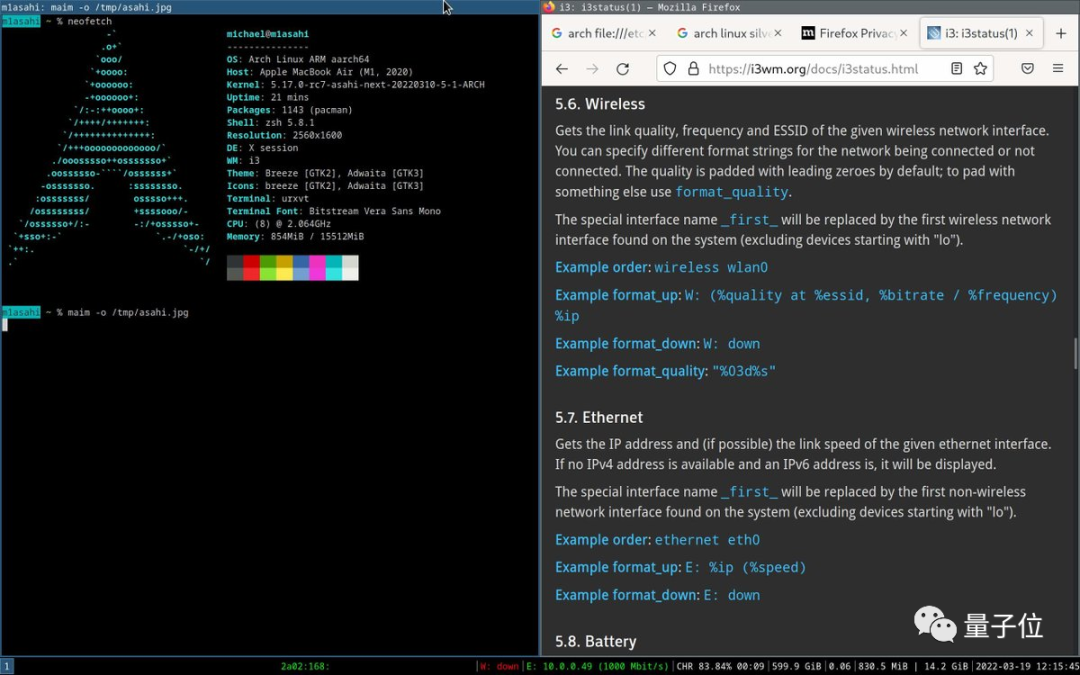Close the Firefox Privacy tab
The image size is (1080, 675).
(903, 33)
